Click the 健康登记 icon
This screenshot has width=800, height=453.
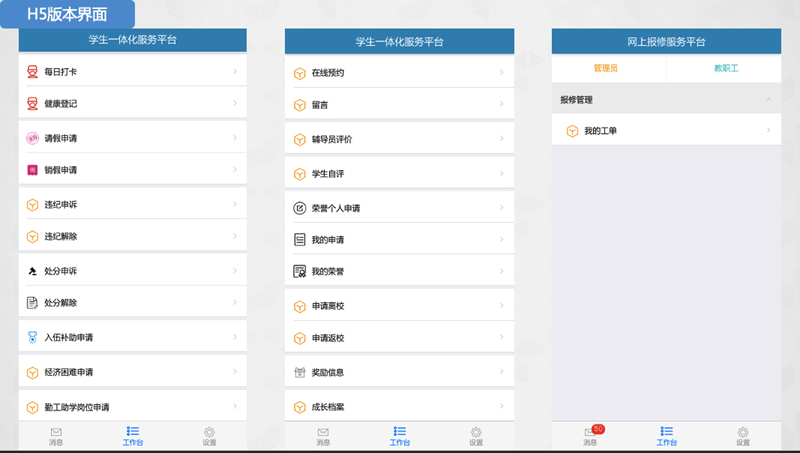(x=32, y=103)
